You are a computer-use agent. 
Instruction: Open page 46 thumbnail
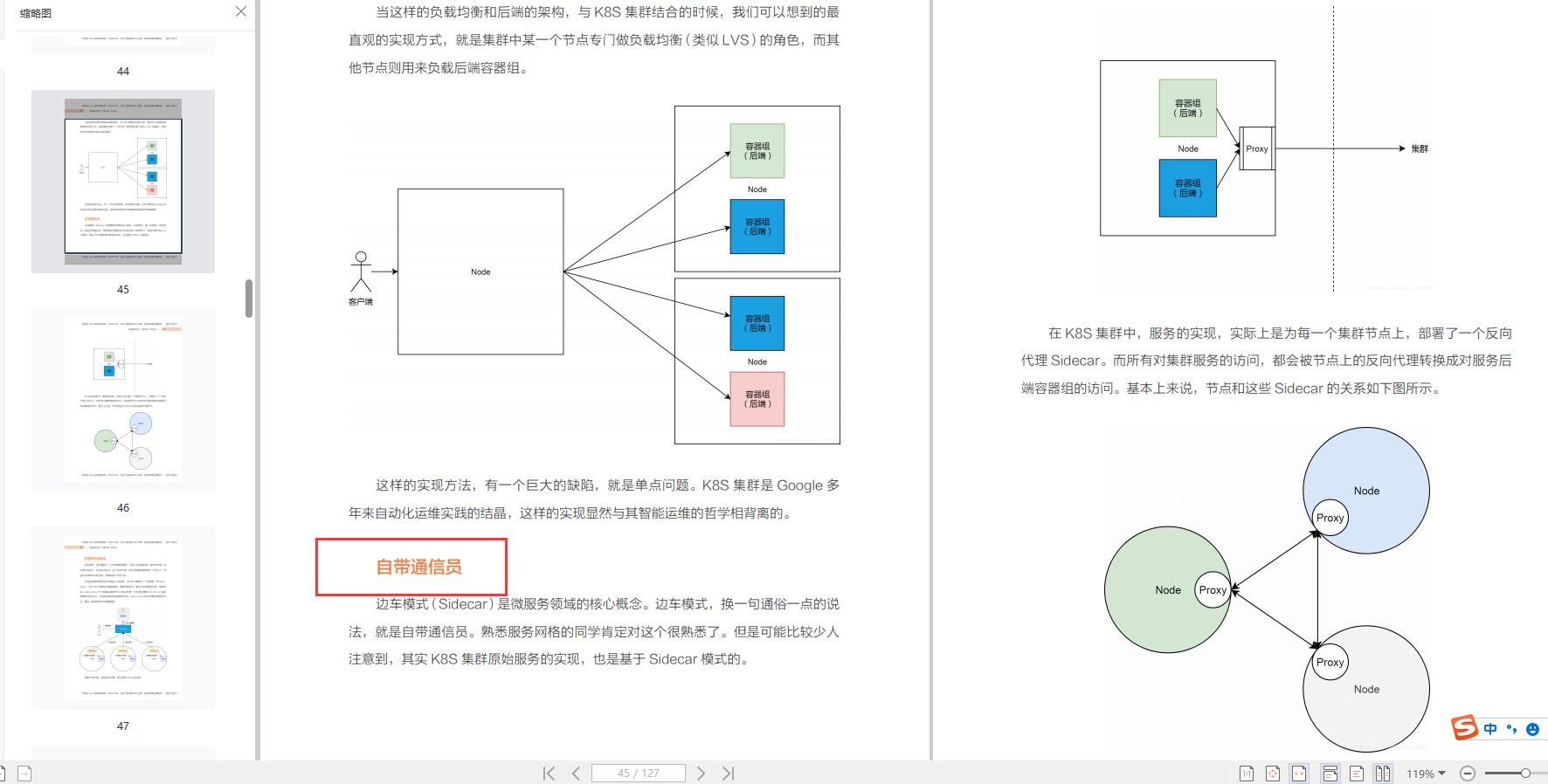(x=123, y=400)
